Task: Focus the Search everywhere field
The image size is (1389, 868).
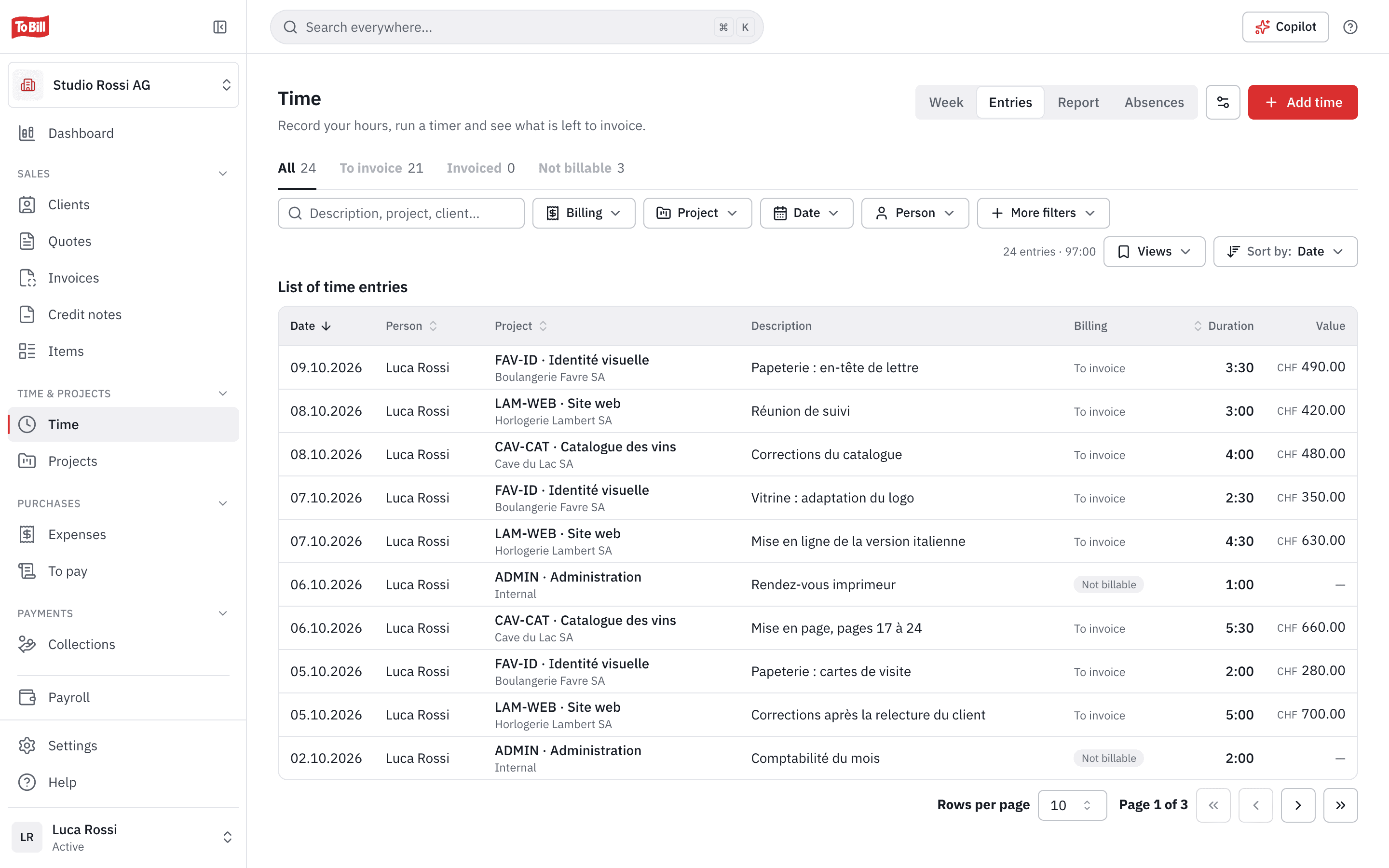Action: (517, 27)
